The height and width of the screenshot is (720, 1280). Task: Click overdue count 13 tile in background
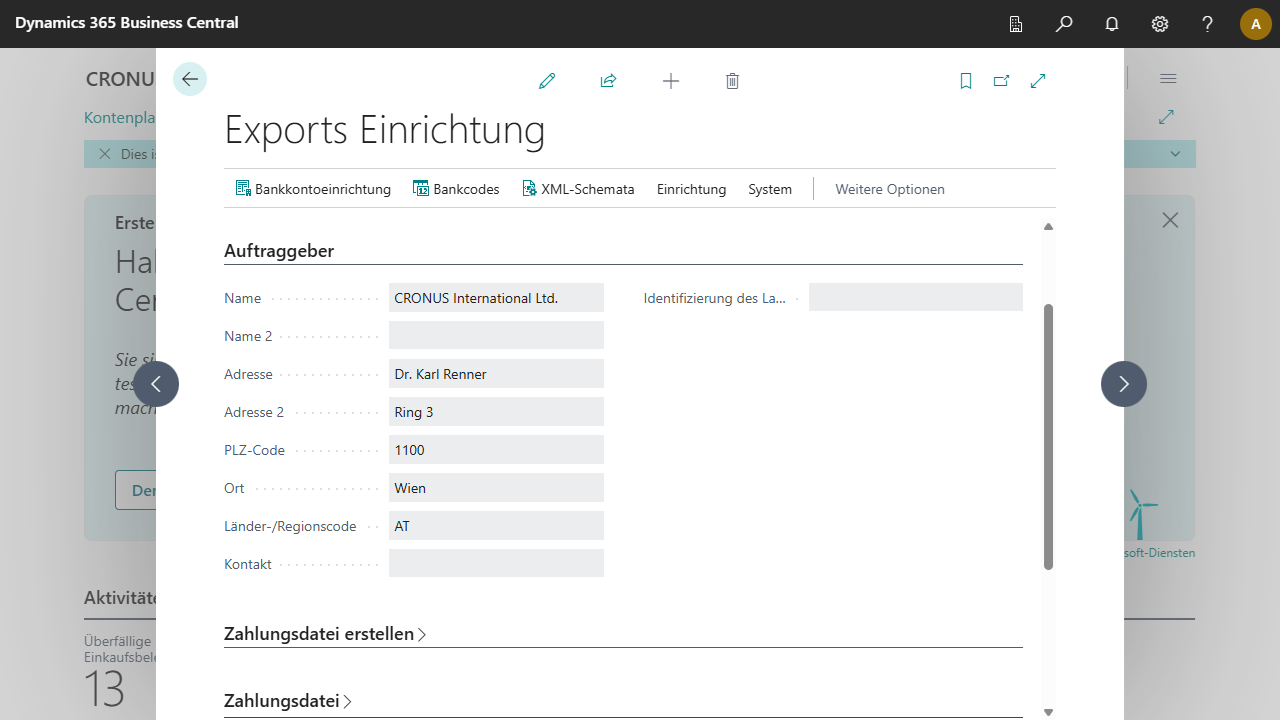pyautogui.click(x=104, y=688)
